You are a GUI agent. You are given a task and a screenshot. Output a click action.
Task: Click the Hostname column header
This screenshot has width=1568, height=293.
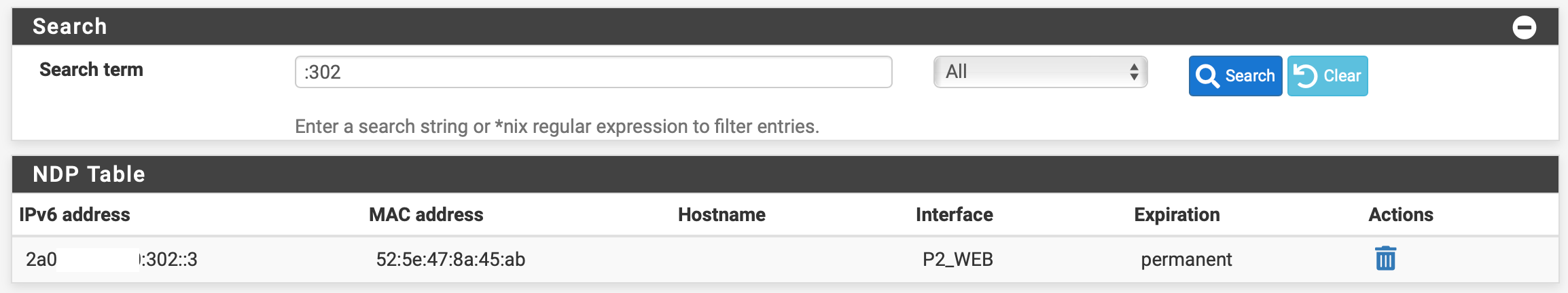click(x=721, y=215)
